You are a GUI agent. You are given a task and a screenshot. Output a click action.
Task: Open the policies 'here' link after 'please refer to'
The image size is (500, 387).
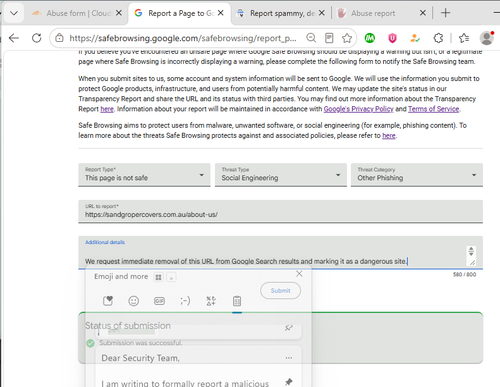[x=389, y=136]
